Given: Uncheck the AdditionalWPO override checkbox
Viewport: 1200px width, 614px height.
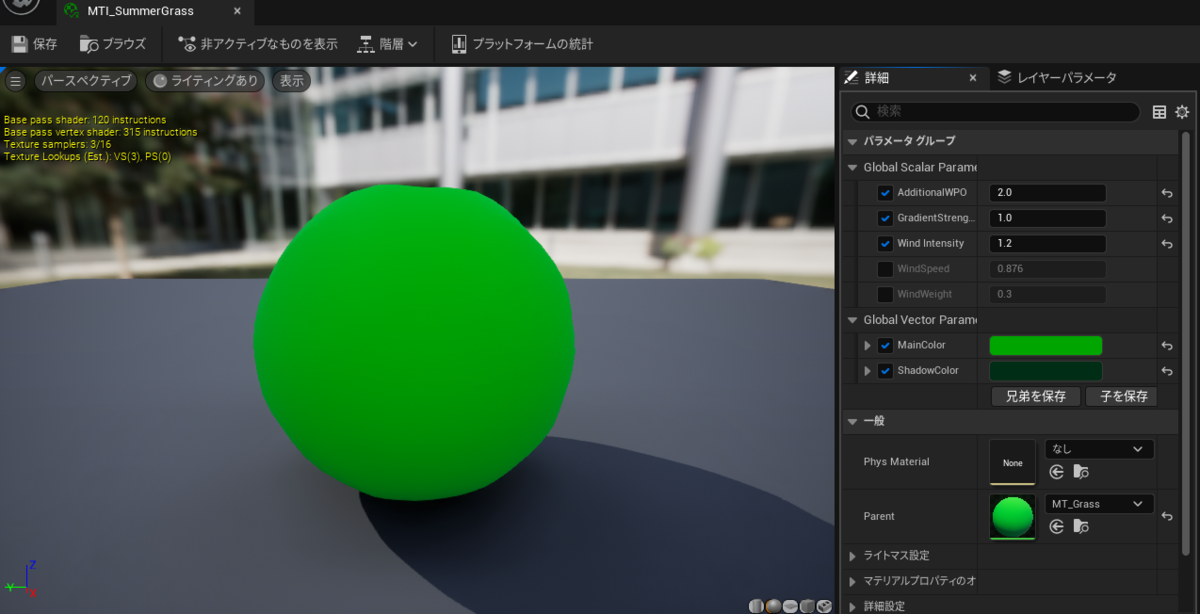Looking at the screenshot, I should coord(885,193).
